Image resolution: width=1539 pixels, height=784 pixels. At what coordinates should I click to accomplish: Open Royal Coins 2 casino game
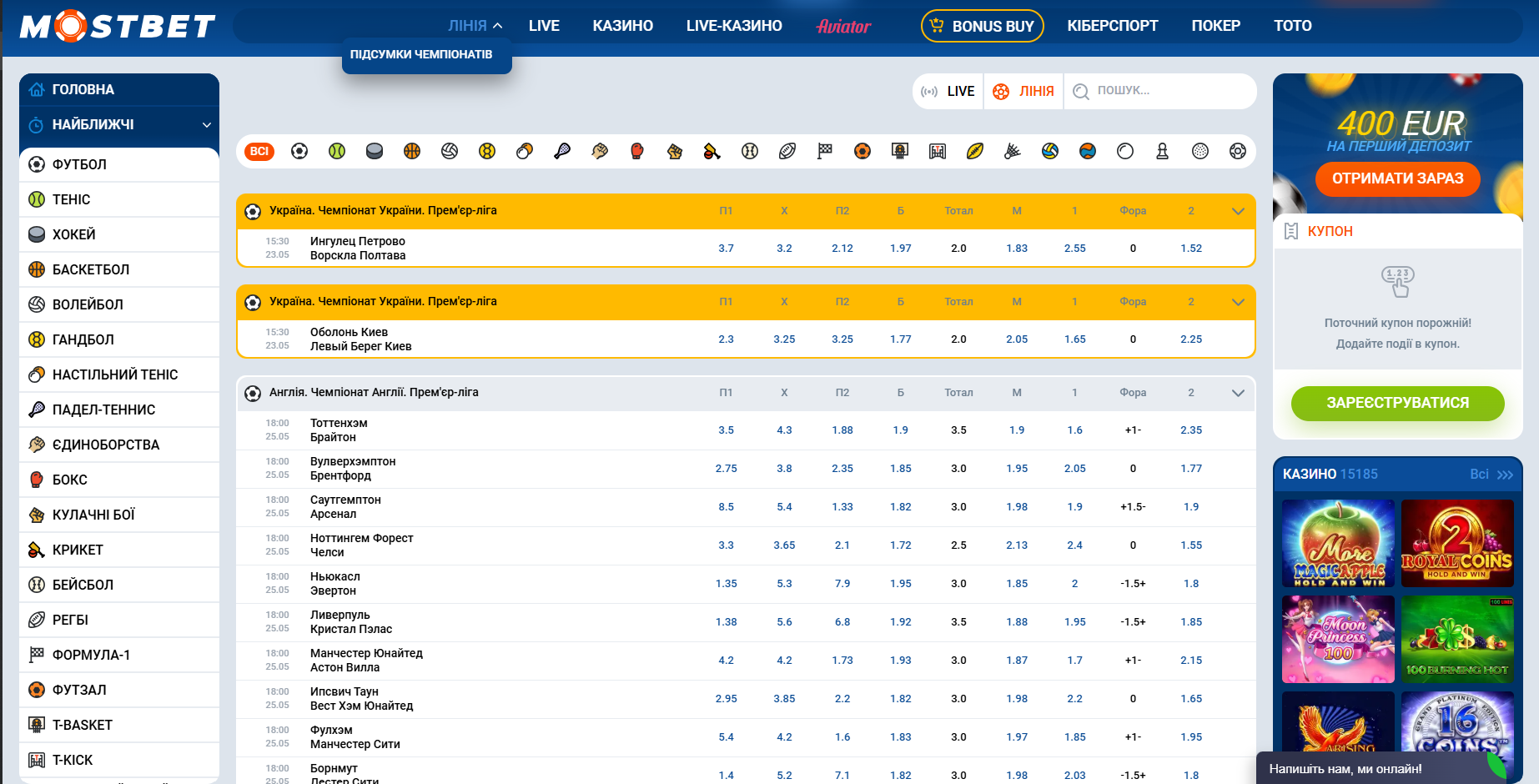pos(1457,544)
